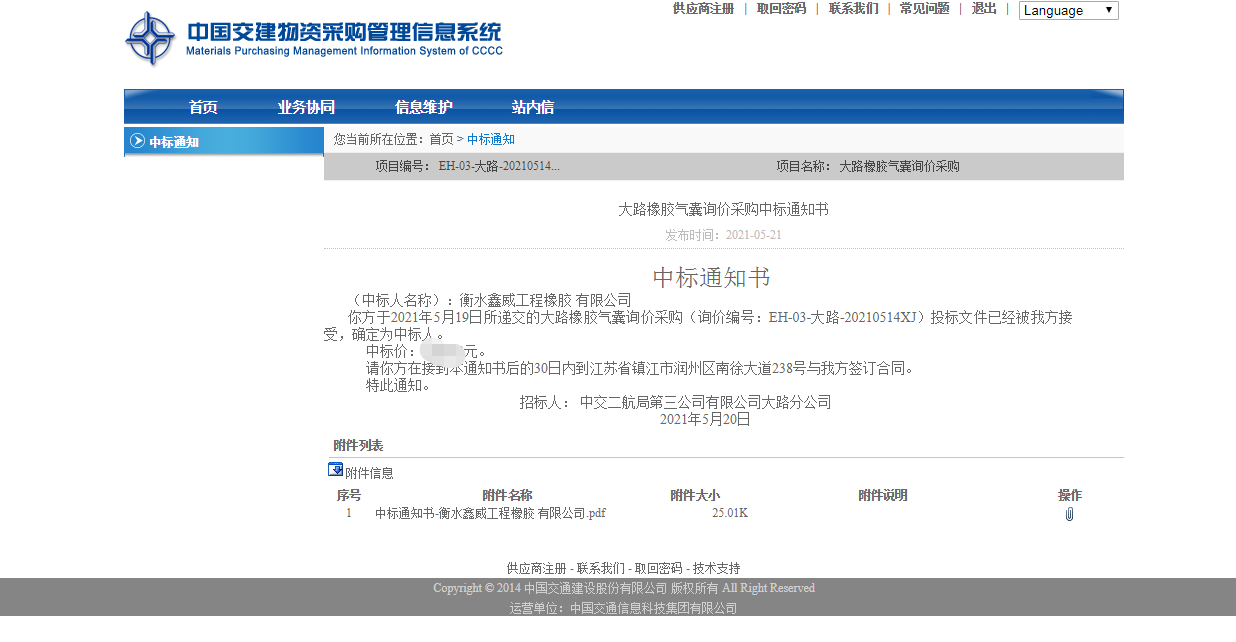Open the 信息维护 navigation menu
Screen dimensions: 1236x642
tap(424, 106)
